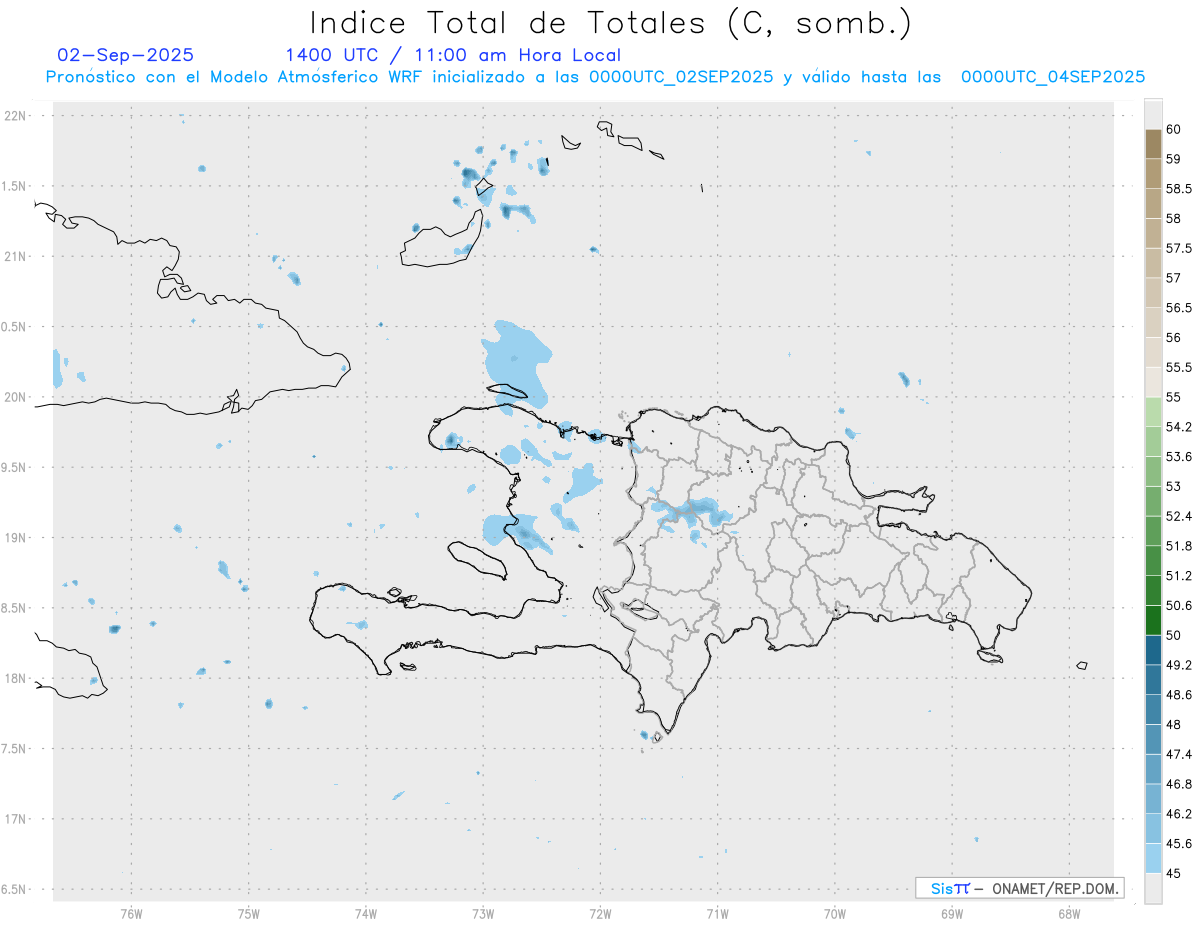
Task: Pick the brown swatch between 59 and 60
Action: click(1153, 144)
